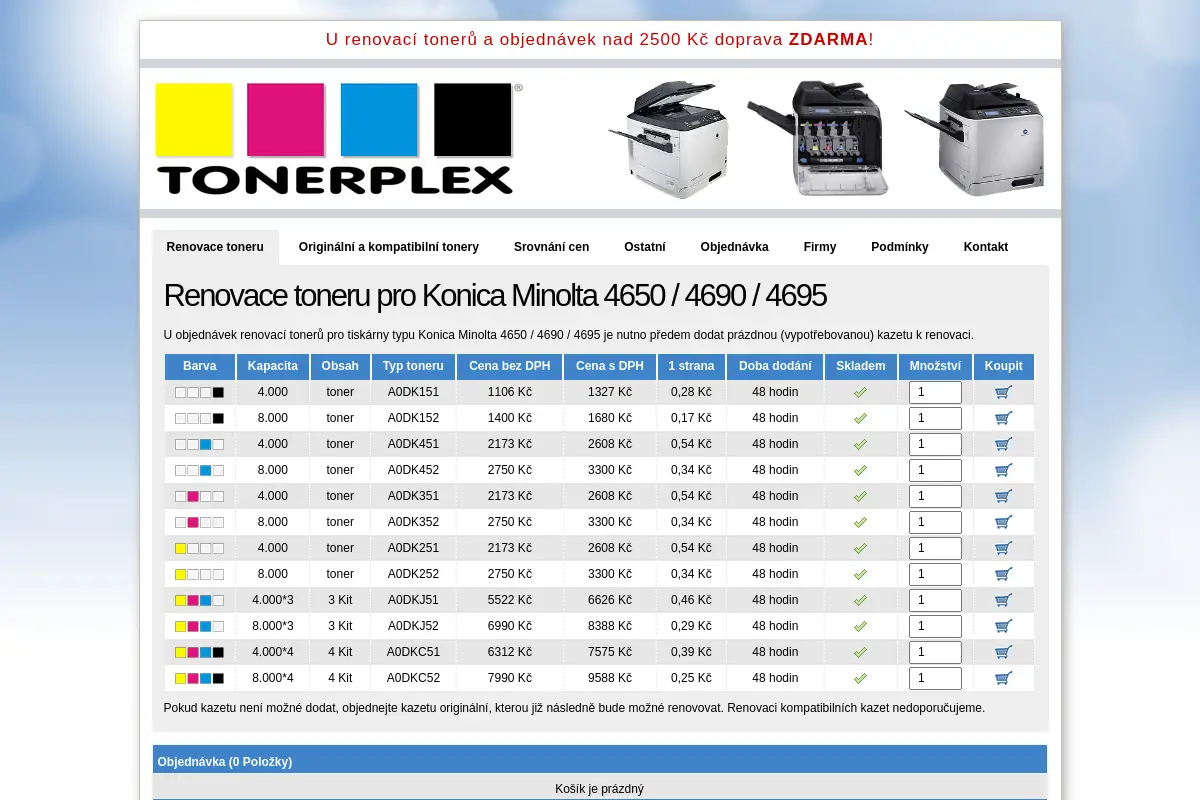Add A0DK452 toner to cart

(1003, 470)
